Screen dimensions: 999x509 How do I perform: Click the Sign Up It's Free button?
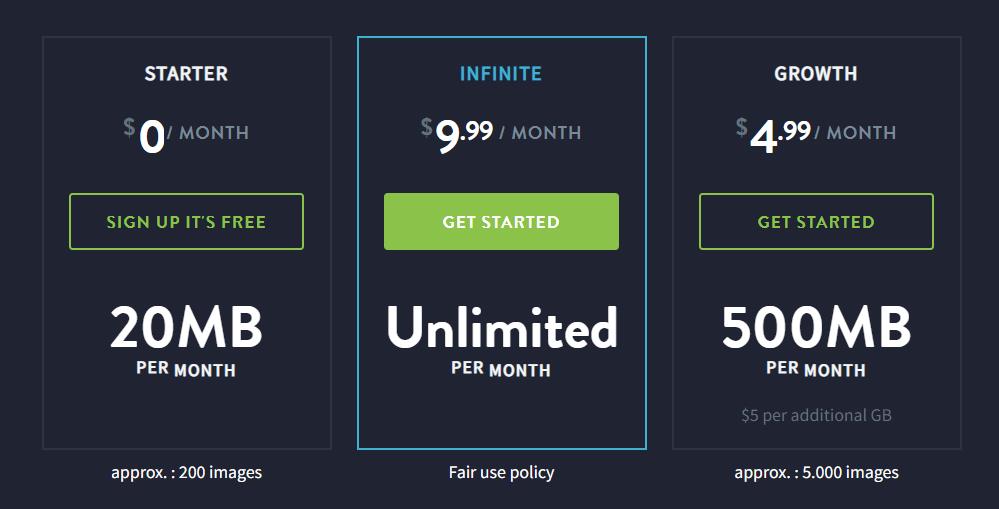[186, 222]
